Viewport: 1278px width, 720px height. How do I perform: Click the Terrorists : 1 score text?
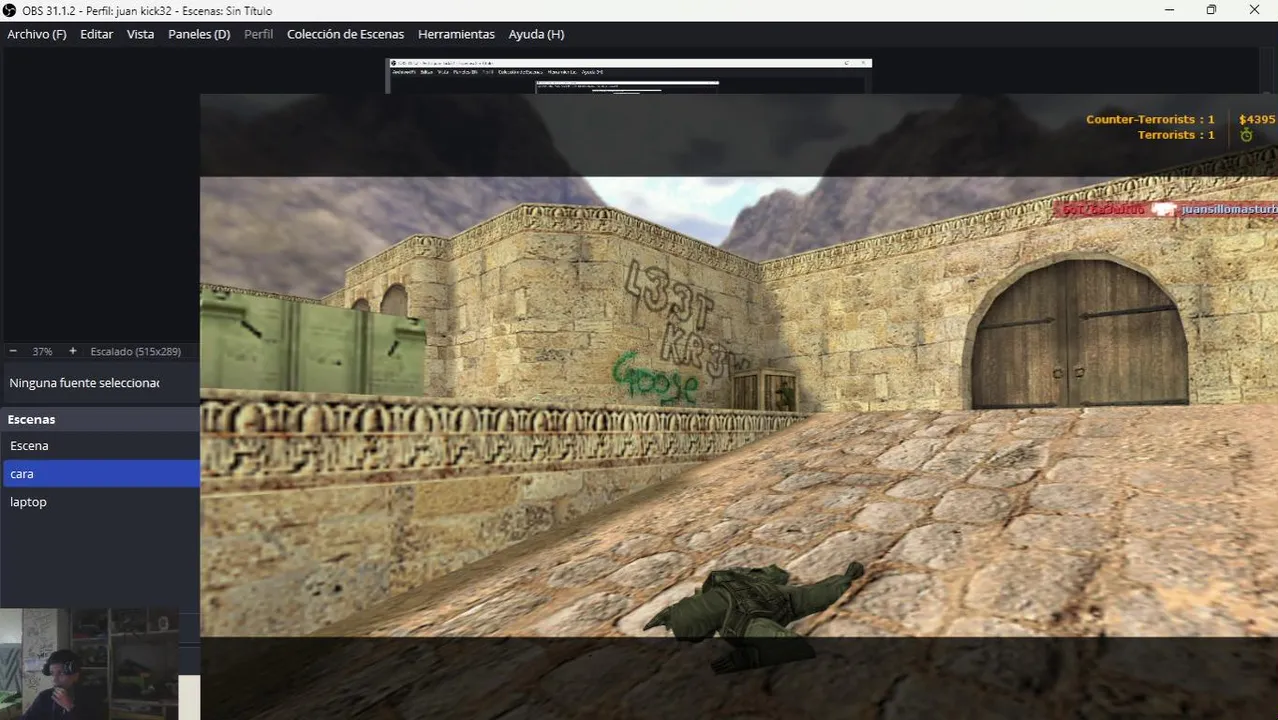tap(1176, 135)
